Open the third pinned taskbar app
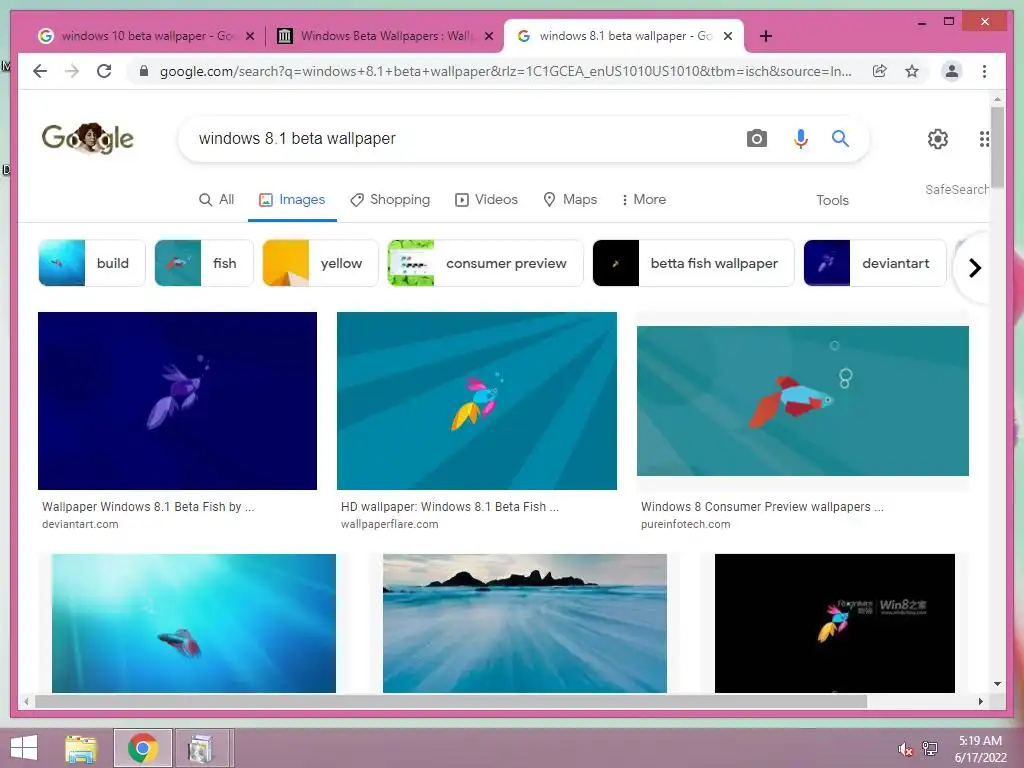 click(x=200, y=748)
